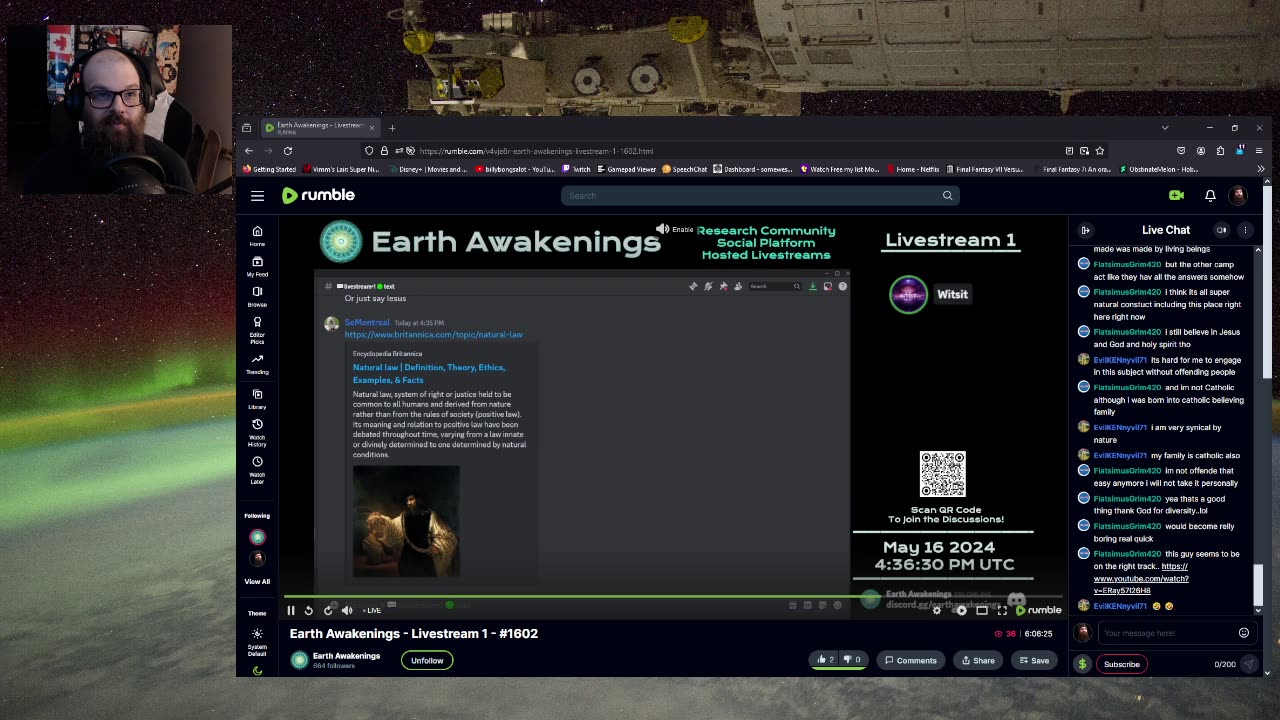Click the Subscribe button in chat

pyautogui.click(x=1121, y=664)
